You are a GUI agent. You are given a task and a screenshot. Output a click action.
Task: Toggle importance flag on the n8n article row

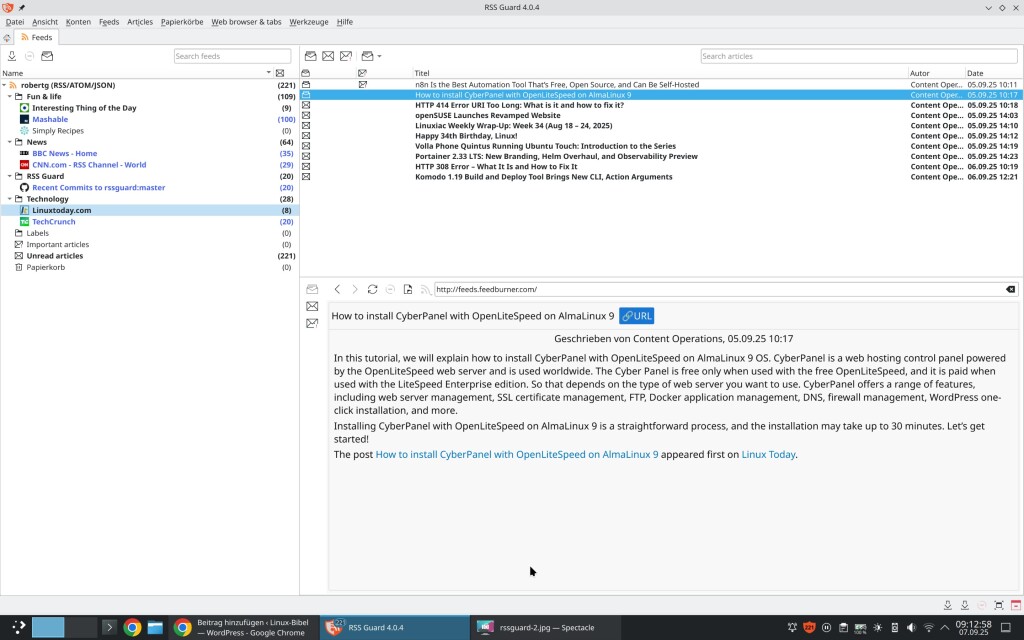click(x=362, y=85)
